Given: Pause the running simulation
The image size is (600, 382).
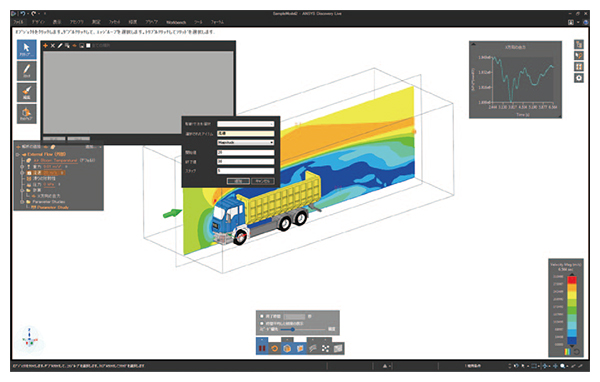Looking at the screenshot, I should 262,348.
